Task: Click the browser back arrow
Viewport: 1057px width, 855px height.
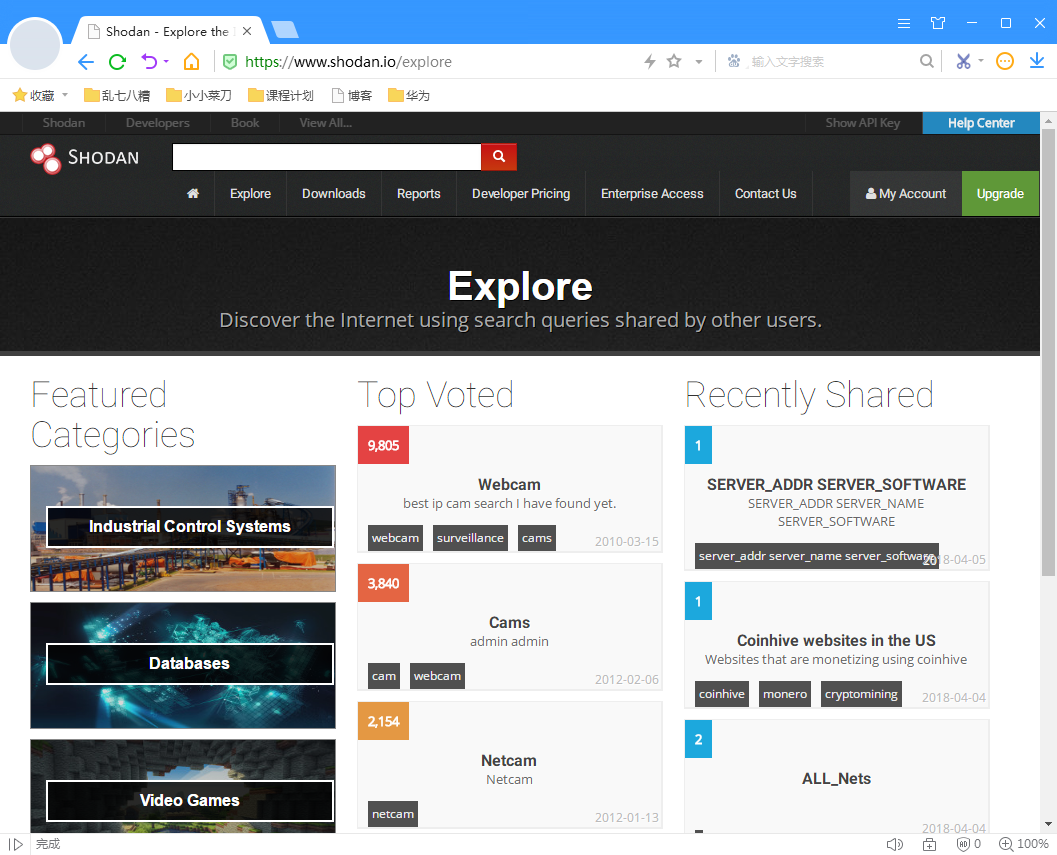Action: point(86,62)
